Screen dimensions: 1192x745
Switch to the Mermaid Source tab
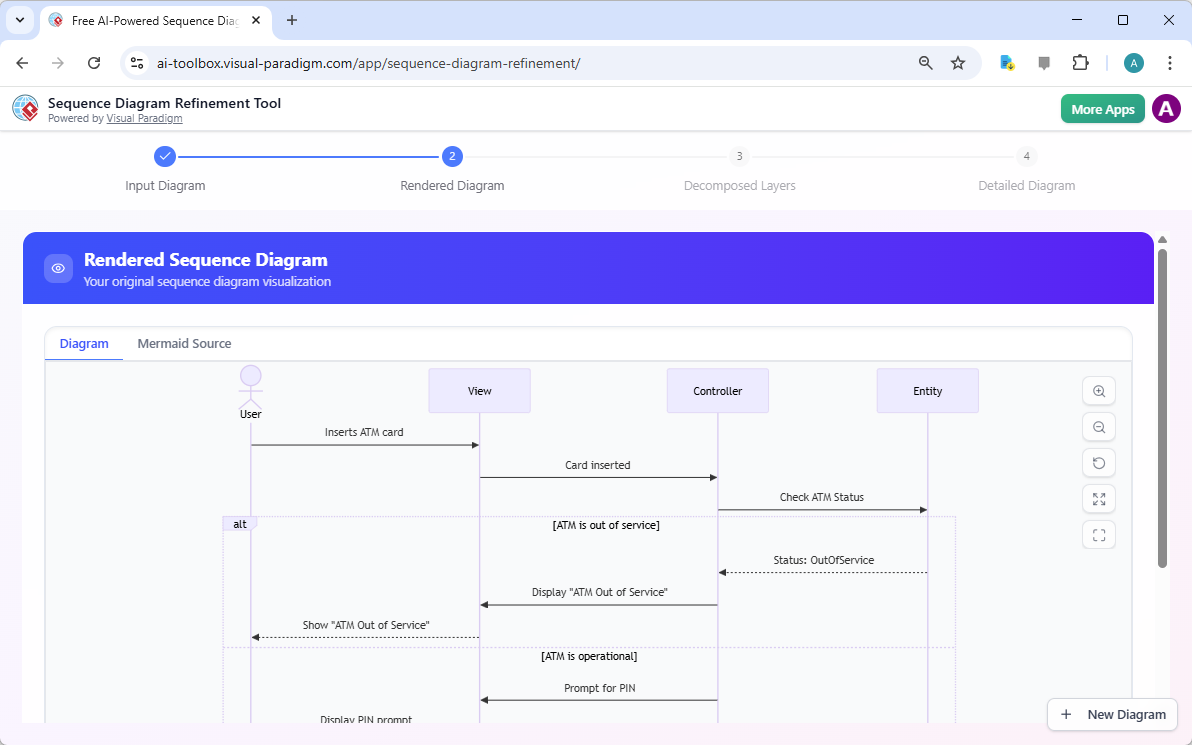tap(184, 343)
